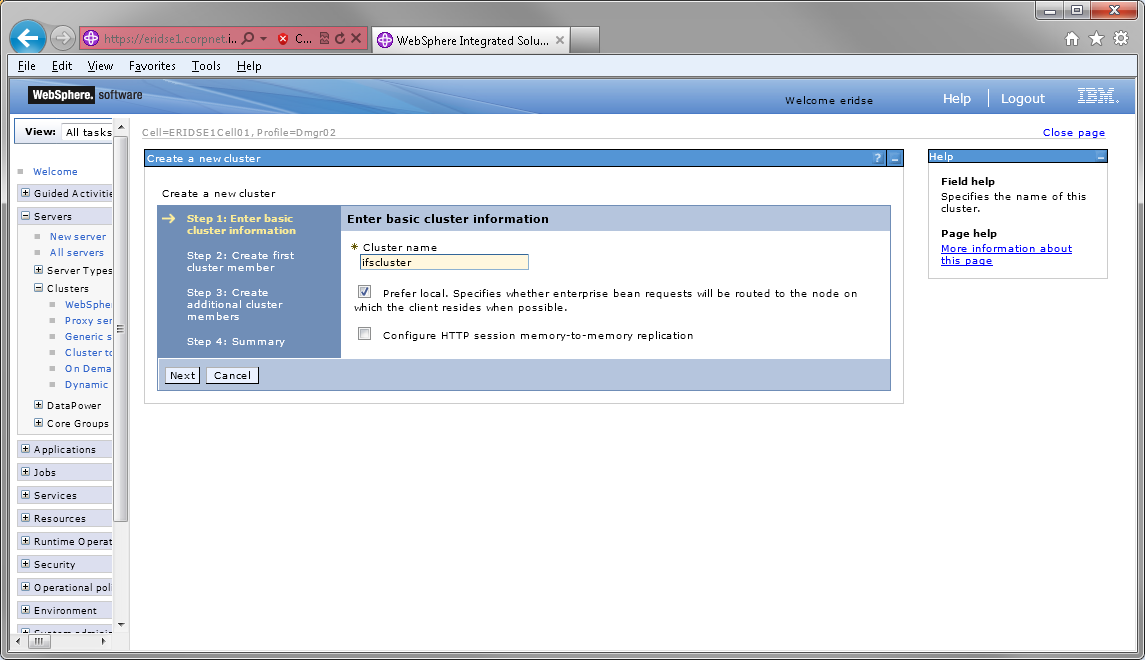1145x660 pixels.
Task: Open More information about this page link
Action: point(1006,255)
